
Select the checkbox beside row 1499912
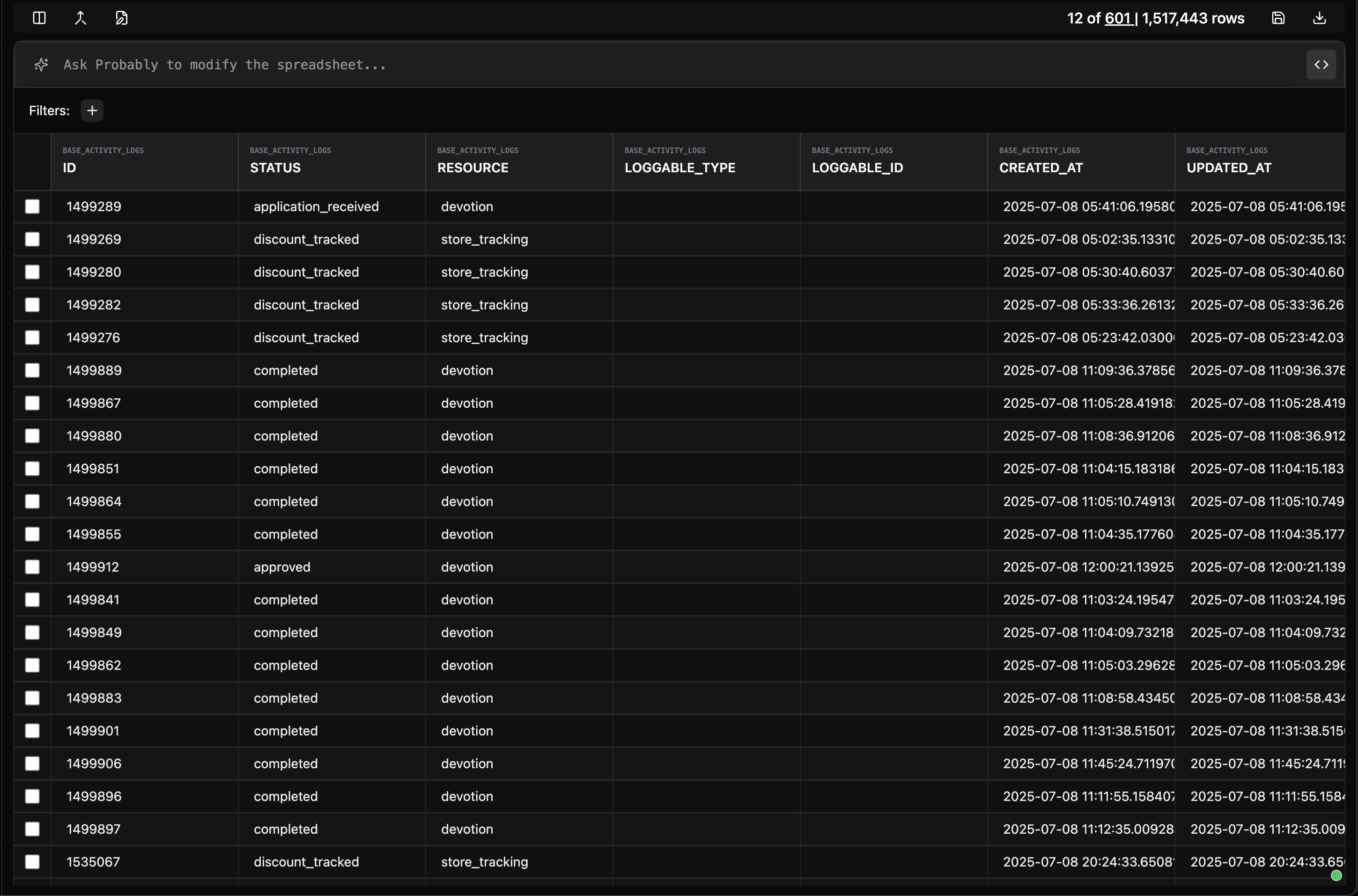(x=32, y=567)
